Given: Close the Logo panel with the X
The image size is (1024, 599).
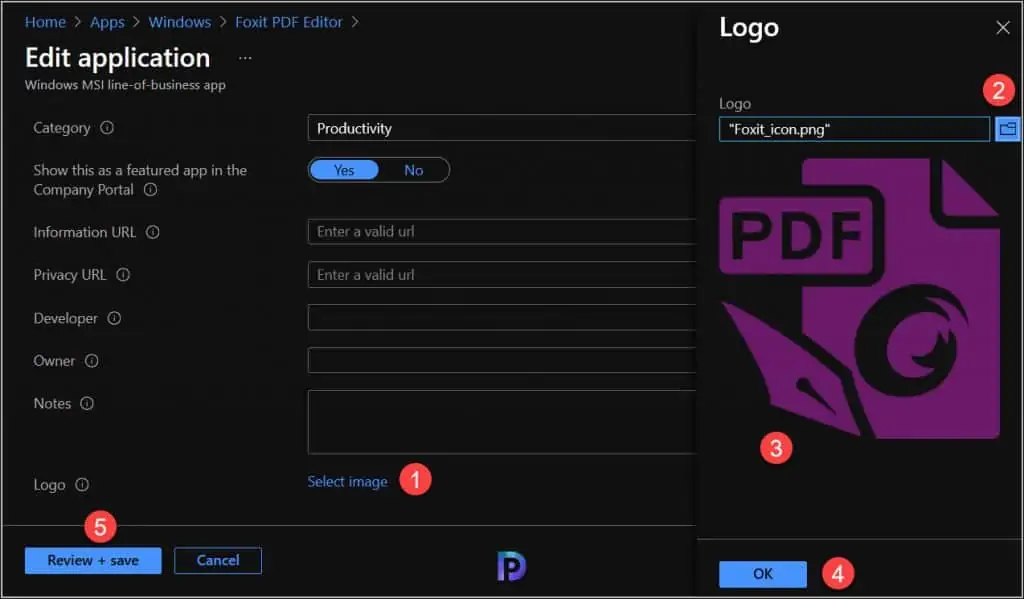Looking at the screenshot, I should coord(1002,28).
